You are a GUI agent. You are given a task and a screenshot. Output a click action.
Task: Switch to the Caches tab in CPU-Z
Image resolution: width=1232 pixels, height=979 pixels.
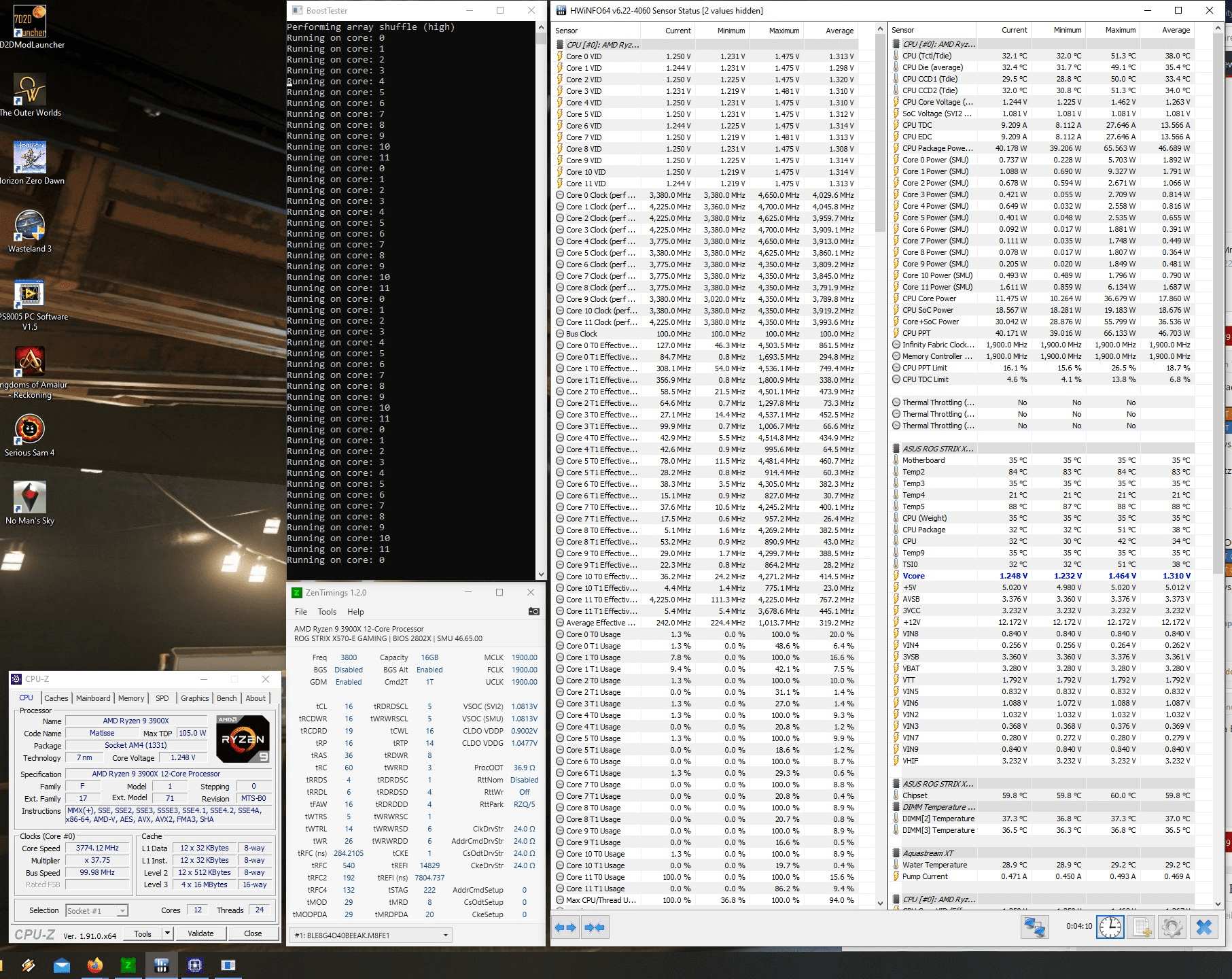pyautogui.click(x=56, y=698)
